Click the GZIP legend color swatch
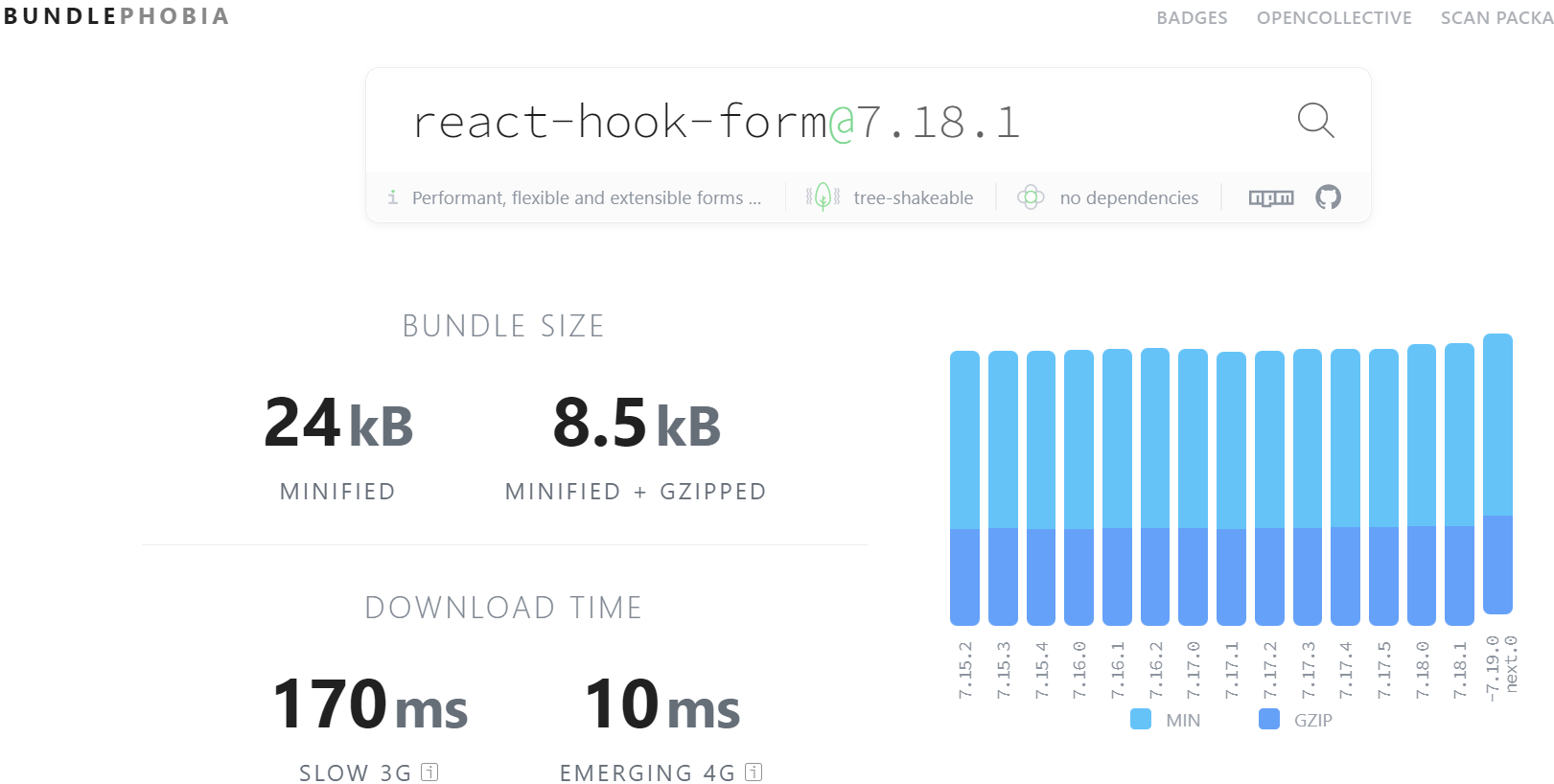The height and width of the screenshot is (784, 1554). (x=1269, y=719)
